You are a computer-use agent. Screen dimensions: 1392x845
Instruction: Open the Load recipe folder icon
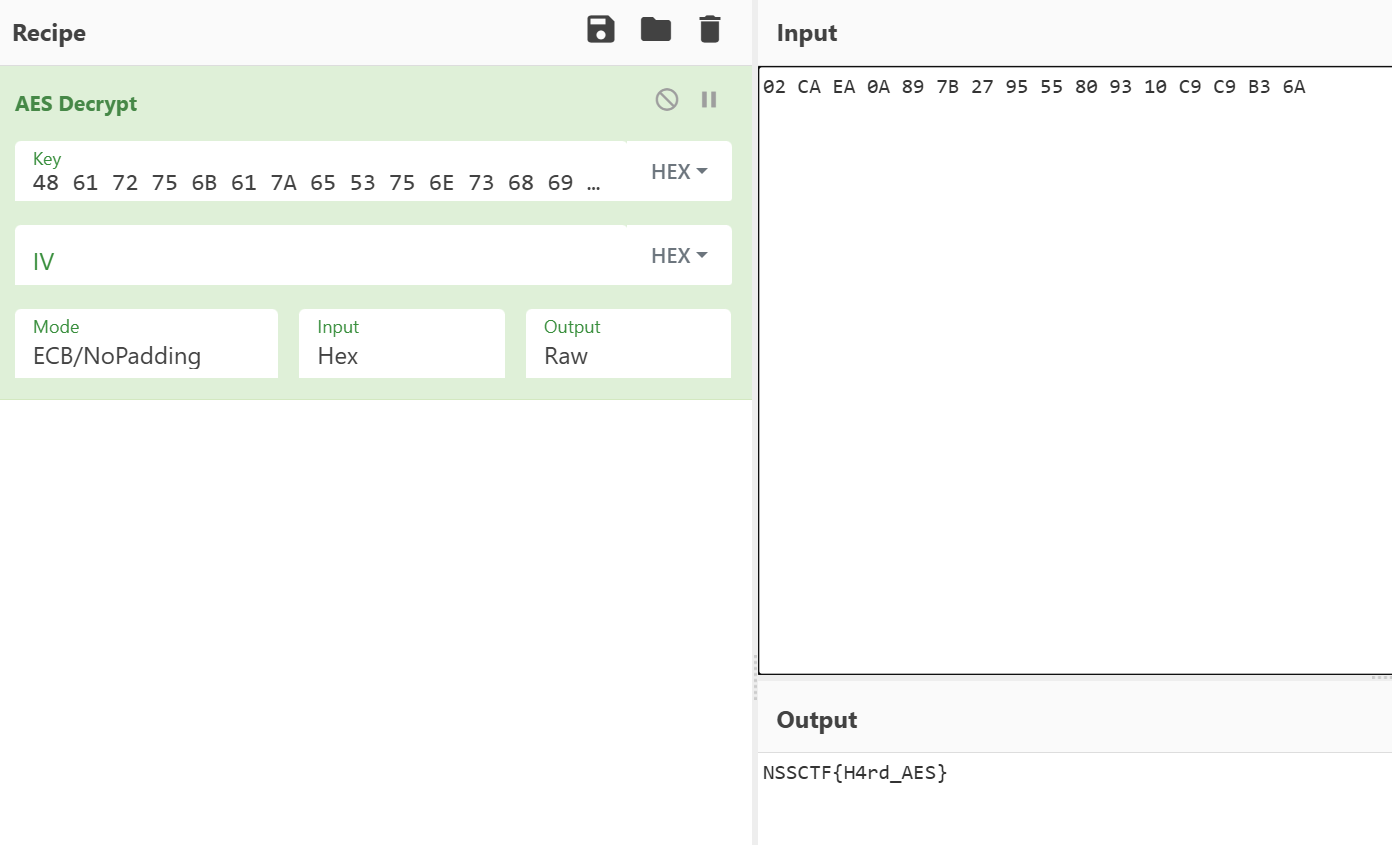656,30
